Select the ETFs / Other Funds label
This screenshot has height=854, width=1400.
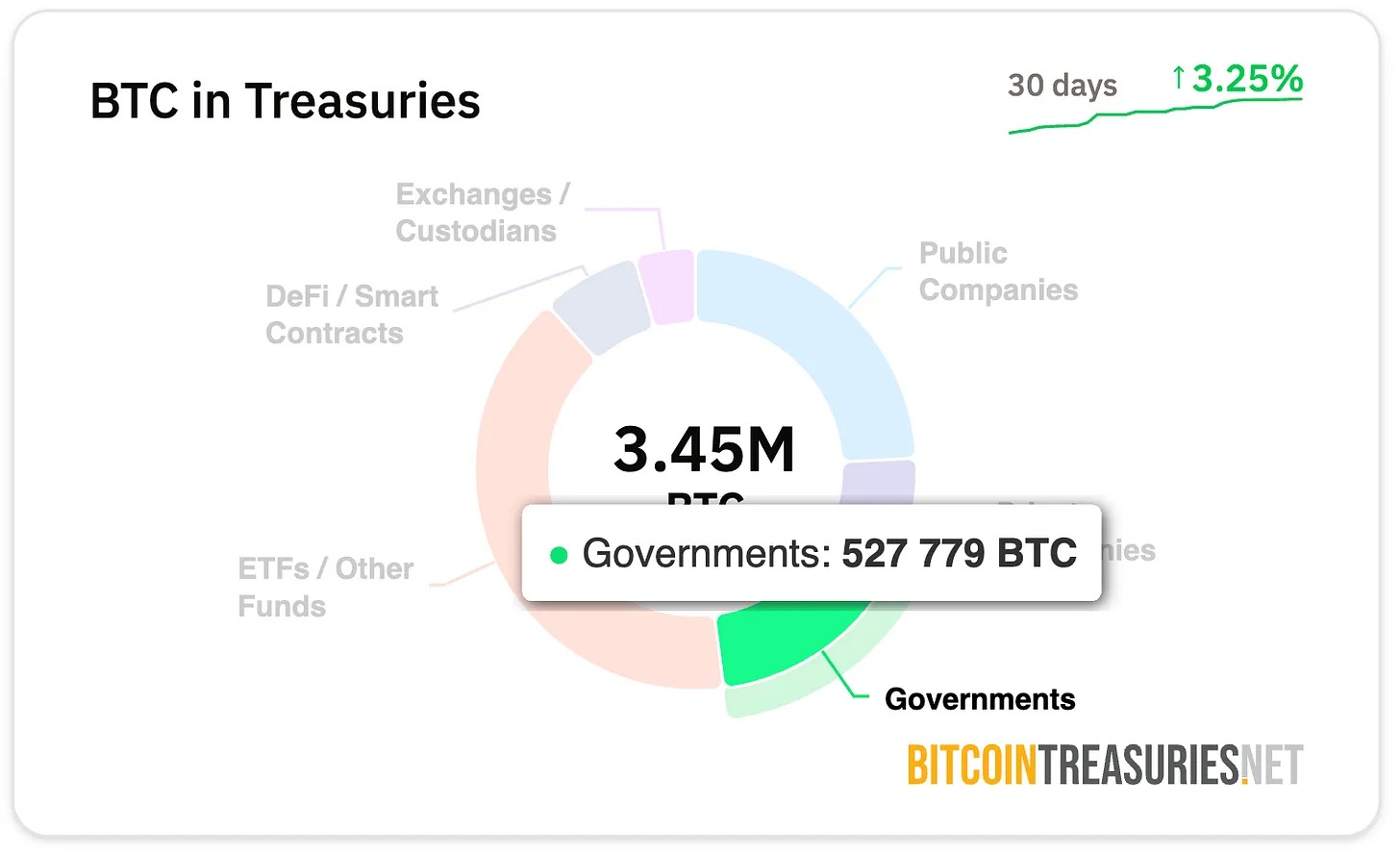click(x=325, y=588)
